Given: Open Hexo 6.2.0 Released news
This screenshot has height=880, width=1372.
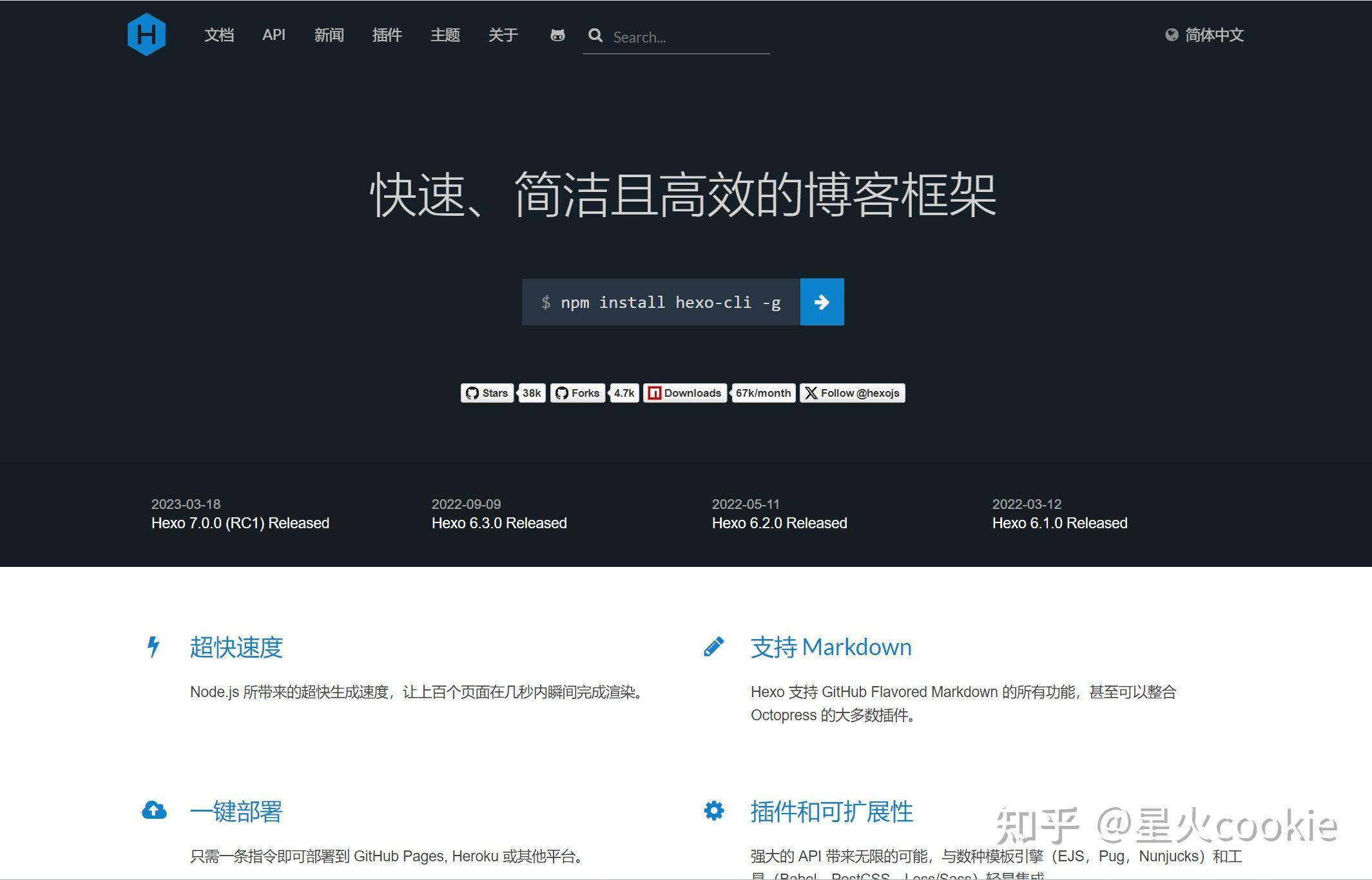Looking at the screenshot, I should pos(780,523).
